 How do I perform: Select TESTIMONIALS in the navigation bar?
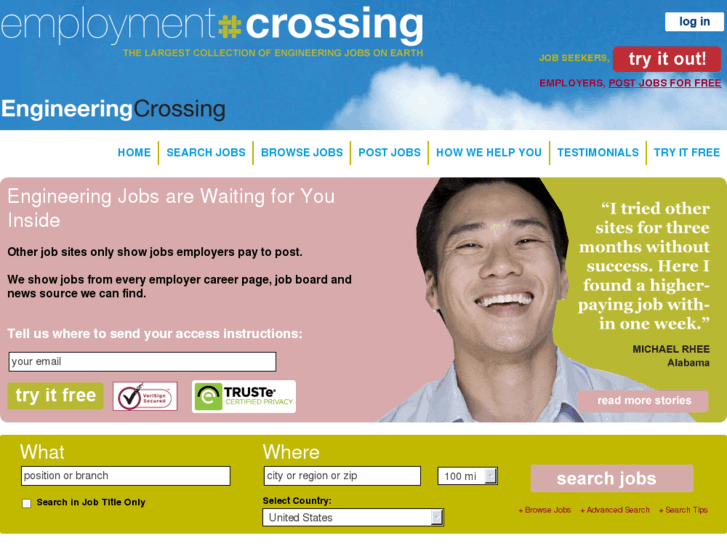click(598, 153)
